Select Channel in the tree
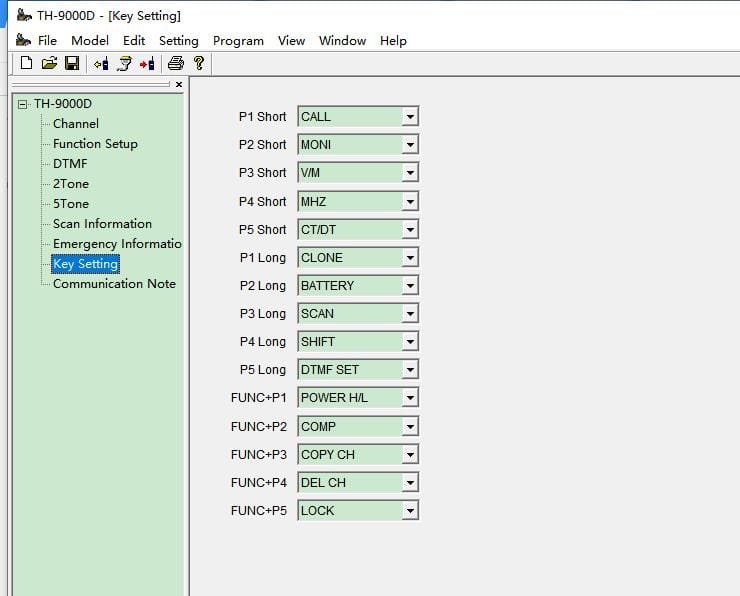Viewport: 740px width, 596px height. point(76,124)
